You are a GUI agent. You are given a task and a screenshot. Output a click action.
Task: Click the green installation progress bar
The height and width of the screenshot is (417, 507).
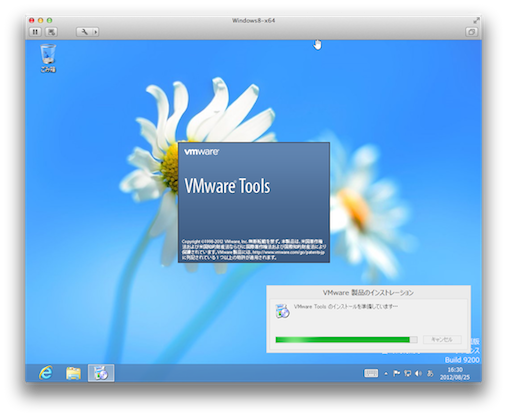pyautogui.click(x=346, y=339)
